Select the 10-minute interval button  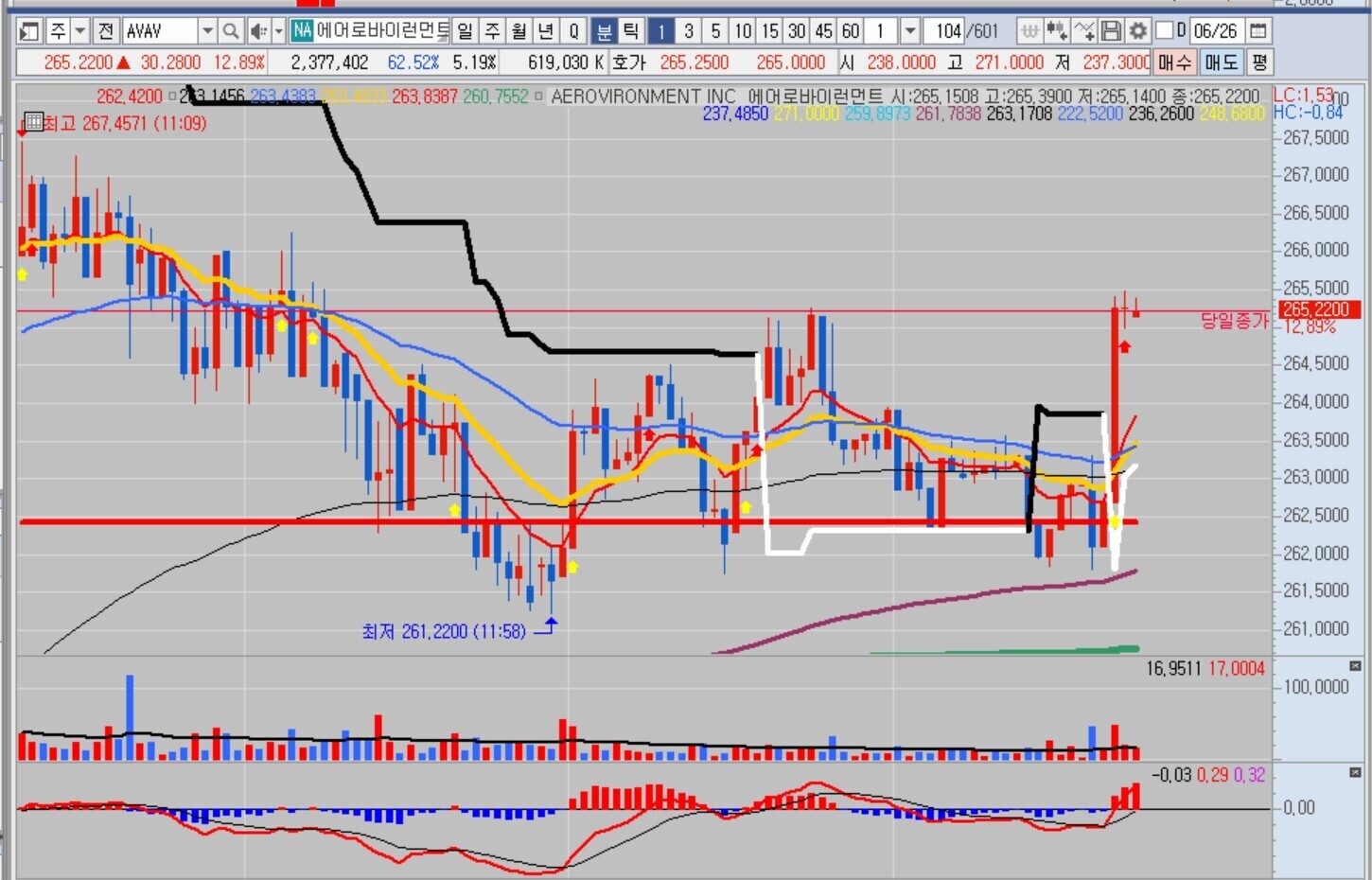743,31
